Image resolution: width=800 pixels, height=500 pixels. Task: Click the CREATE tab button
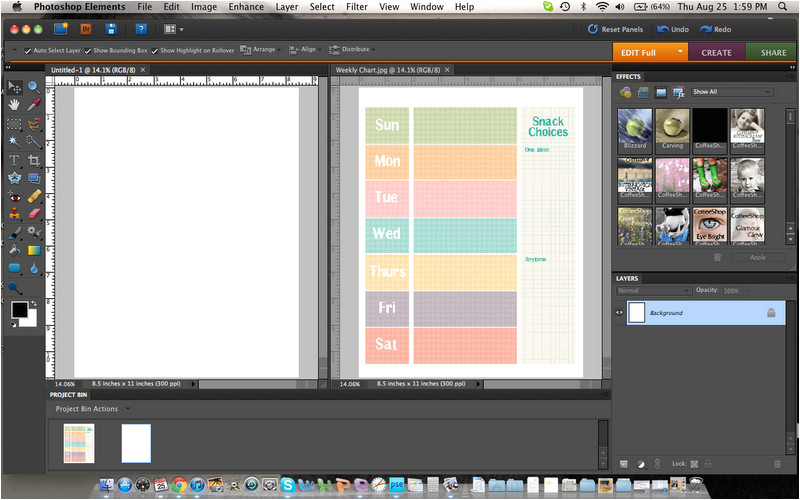click(x=716, y=53)
